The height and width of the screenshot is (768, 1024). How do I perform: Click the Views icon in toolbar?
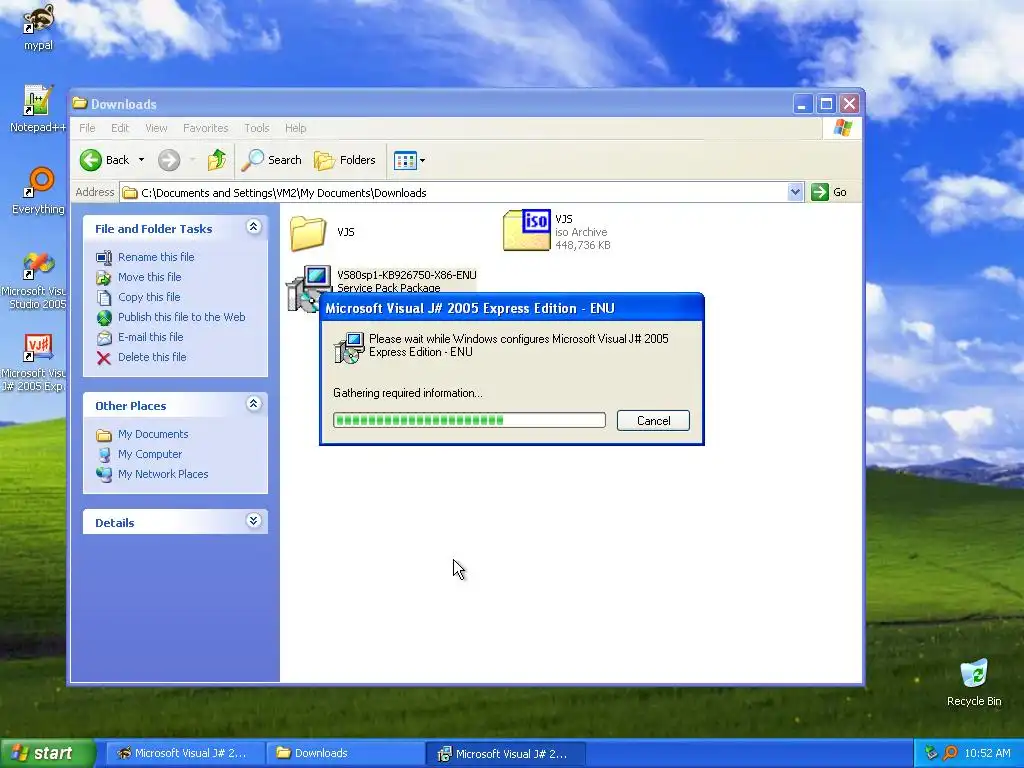pos(405,160)
